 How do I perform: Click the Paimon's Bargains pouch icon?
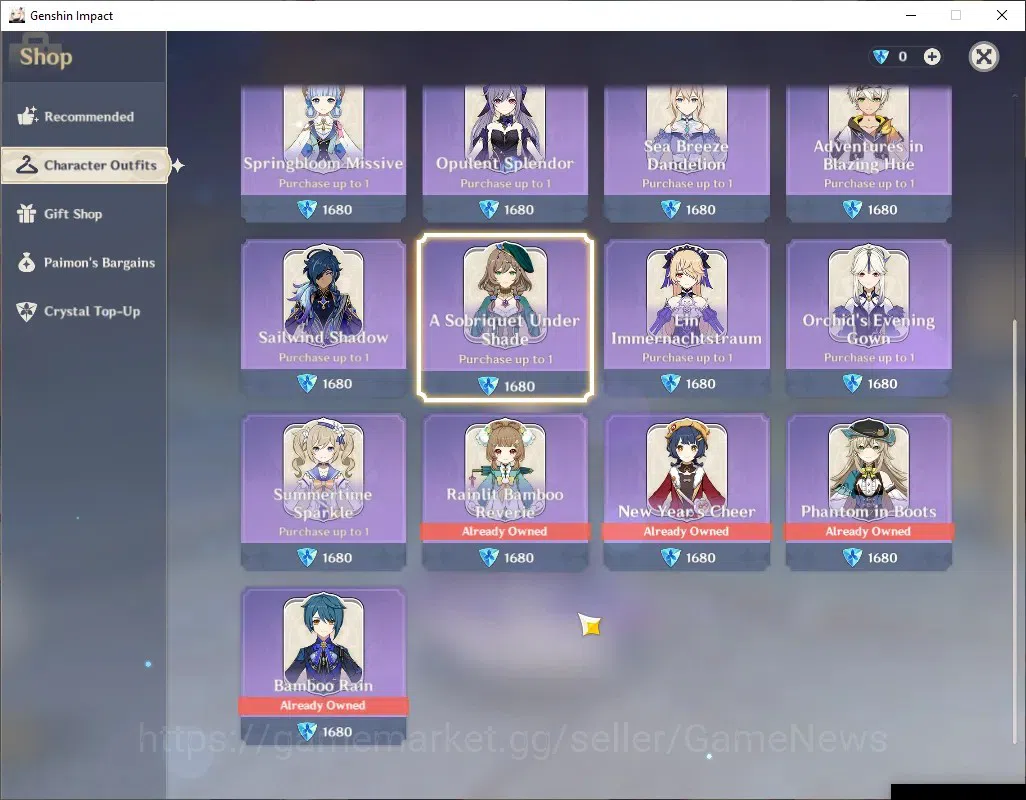[x=26, y=262]
